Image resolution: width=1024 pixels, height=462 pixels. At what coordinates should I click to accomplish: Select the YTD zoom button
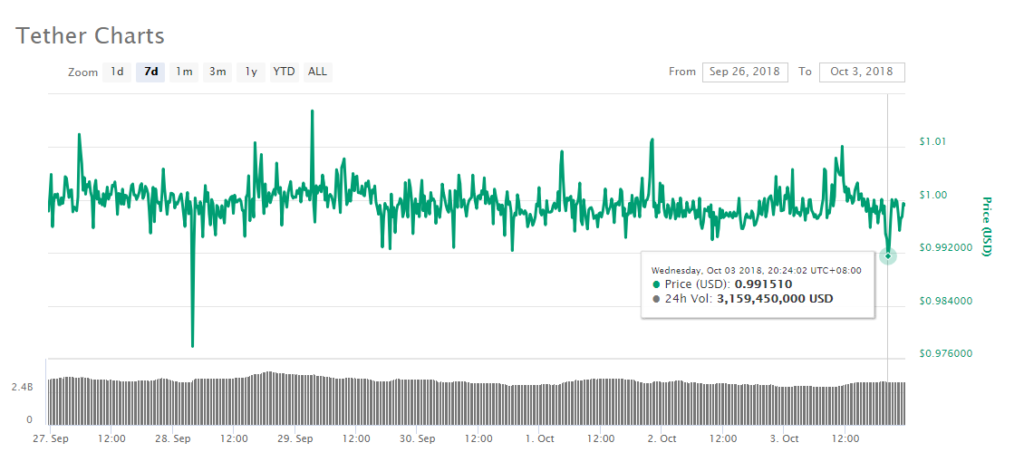[x=284, y=72]
